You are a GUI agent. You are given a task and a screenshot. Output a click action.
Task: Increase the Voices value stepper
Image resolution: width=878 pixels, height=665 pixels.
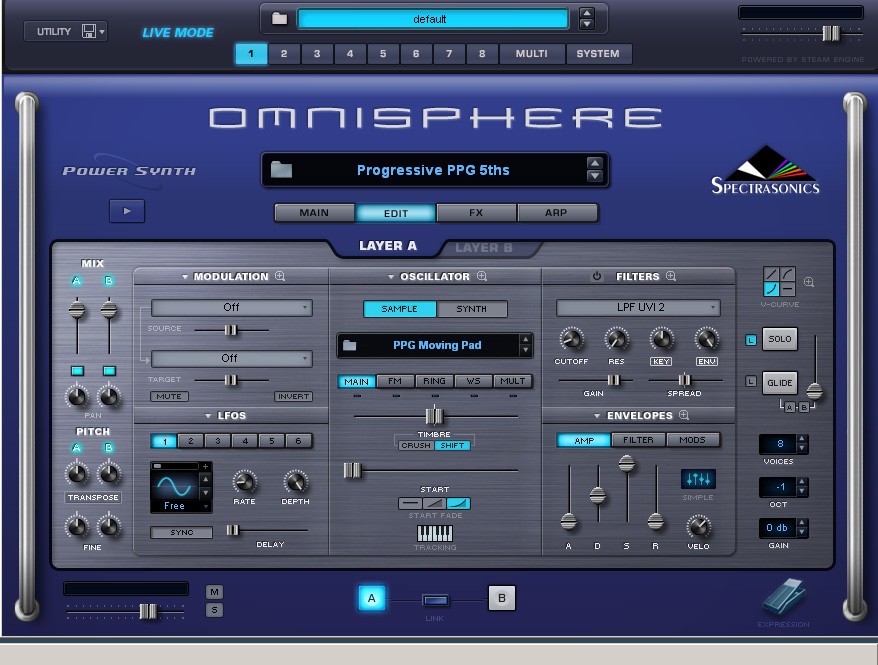point(802,439)
